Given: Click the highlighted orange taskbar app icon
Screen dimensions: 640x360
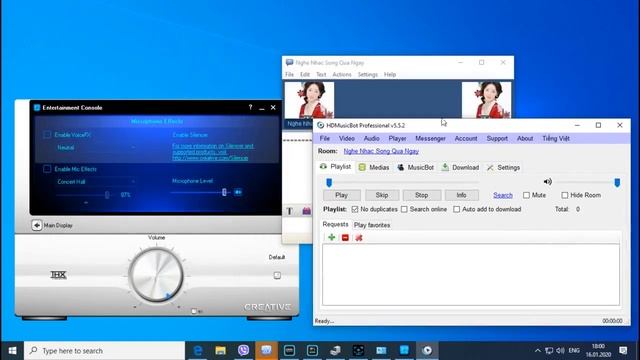Looking at the screenshot, I should [266, 350].
